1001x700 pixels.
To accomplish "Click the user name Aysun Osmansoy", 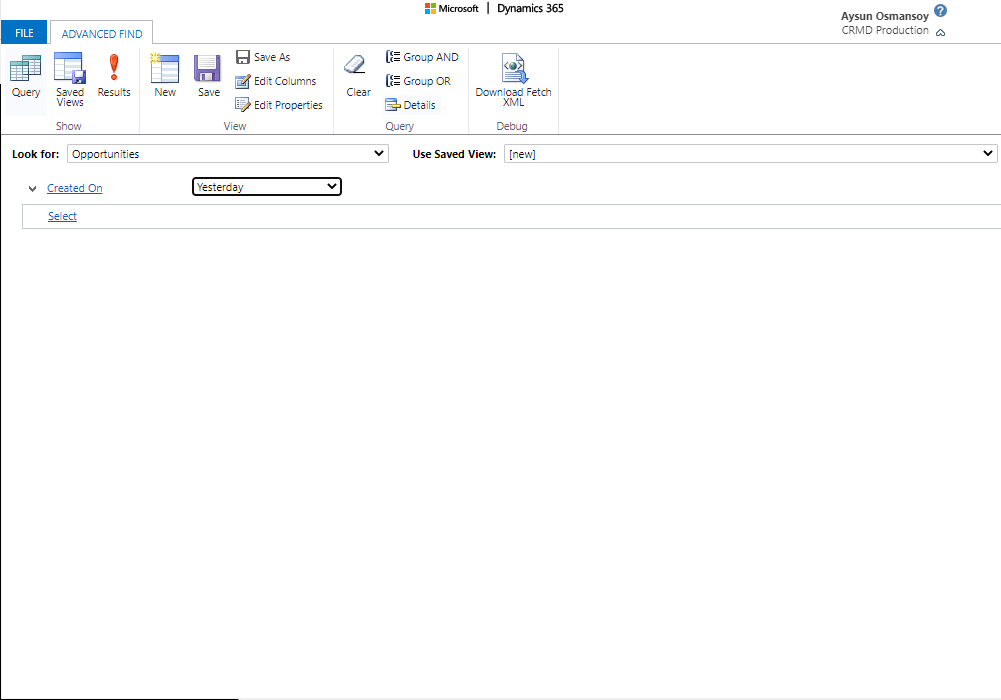I will (x=884, y=16).
